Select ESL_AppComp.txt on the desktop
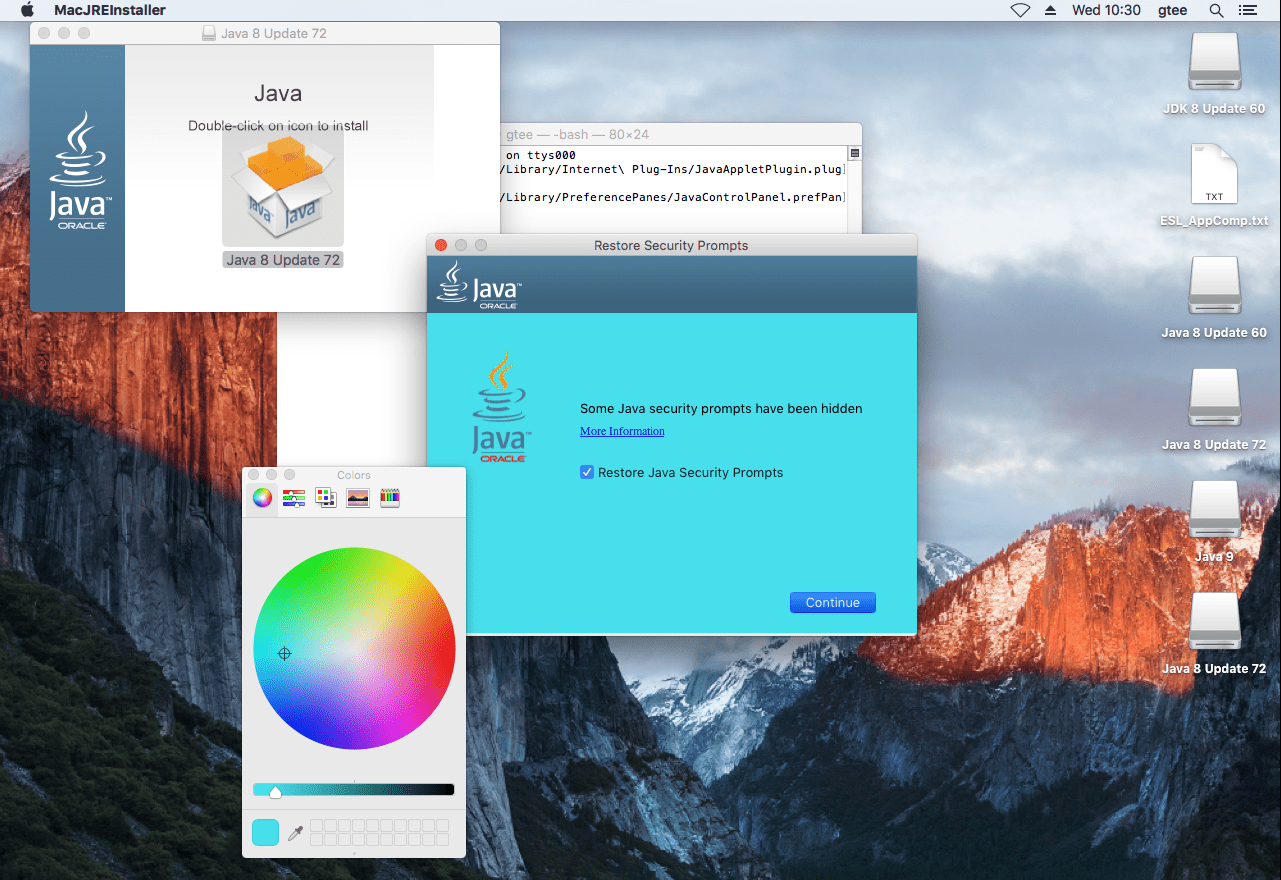 click(1213, 175)
